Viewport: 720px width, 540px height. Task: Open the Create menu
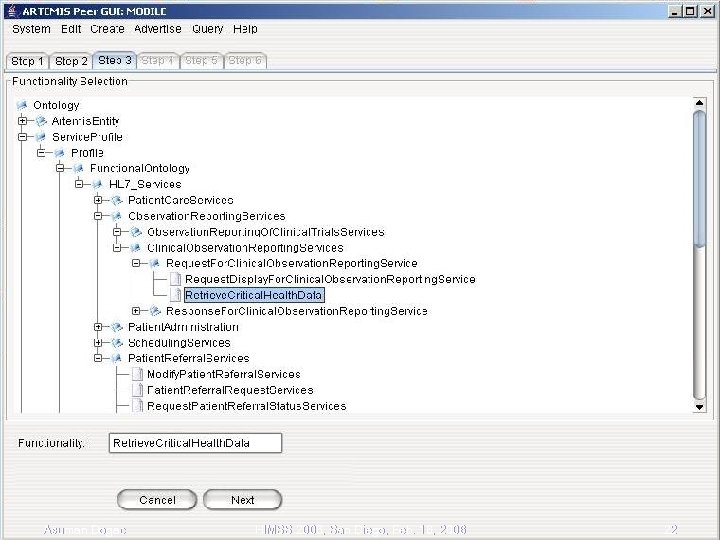point(107,29)
